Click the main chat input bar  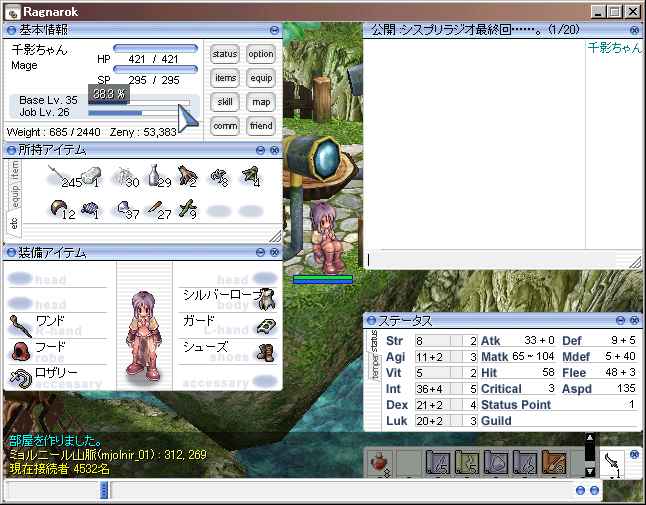pos(342,490)
